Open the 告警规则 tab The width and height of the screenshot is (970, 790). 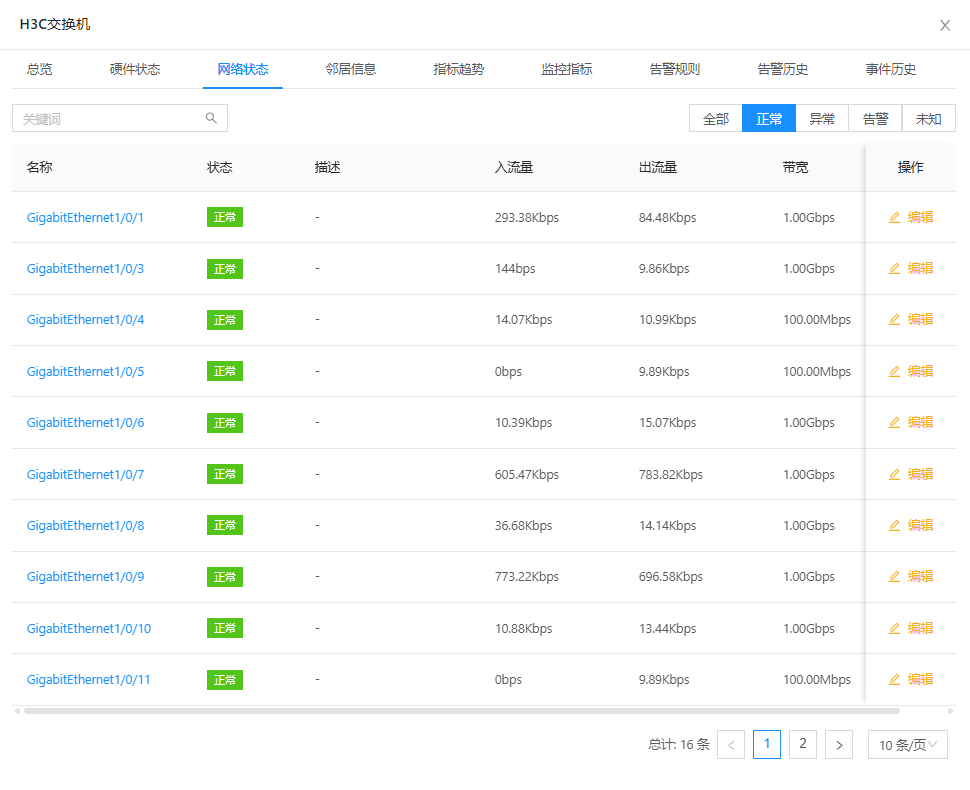point(675,69)
